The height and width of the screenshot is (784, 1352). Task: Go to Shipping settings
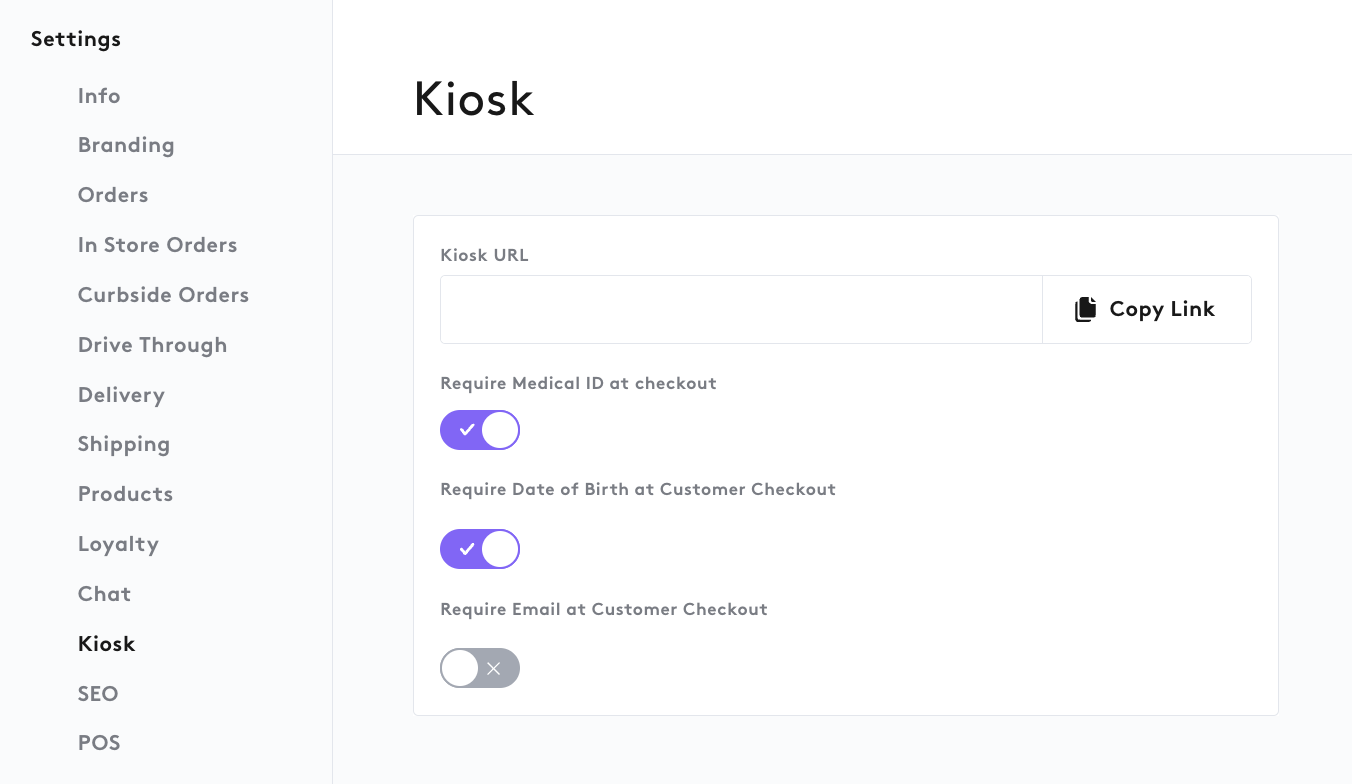click(x=124, y=444)
